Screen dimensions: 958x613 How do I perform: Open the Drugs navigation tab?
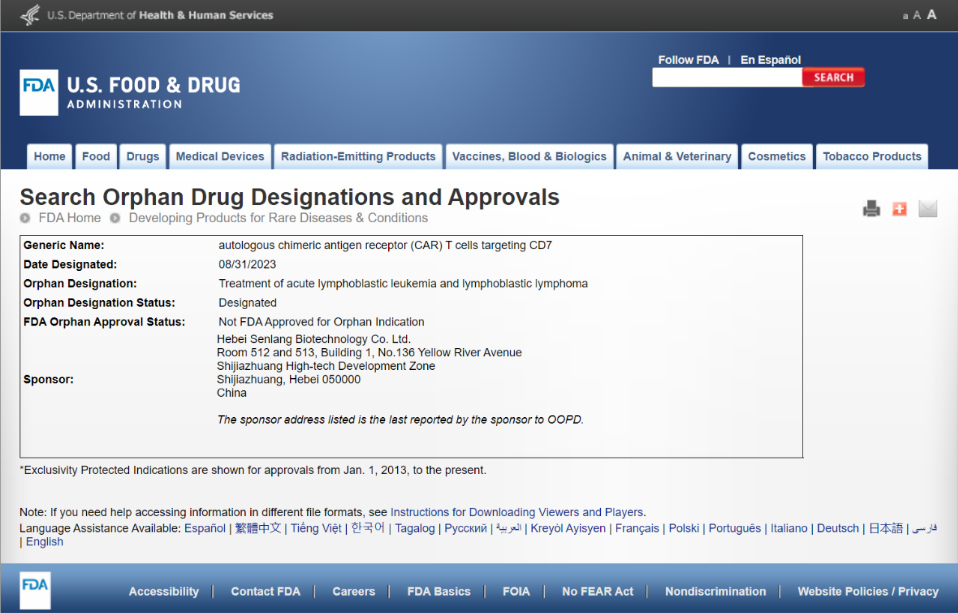143,157
